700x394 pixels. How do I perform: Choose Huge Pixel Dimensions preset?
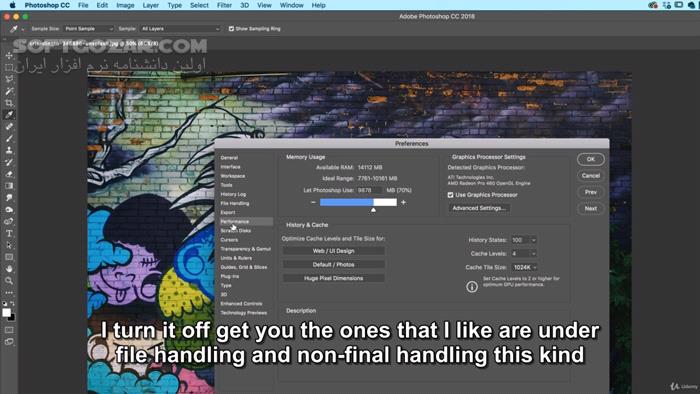tap(333, 278)
